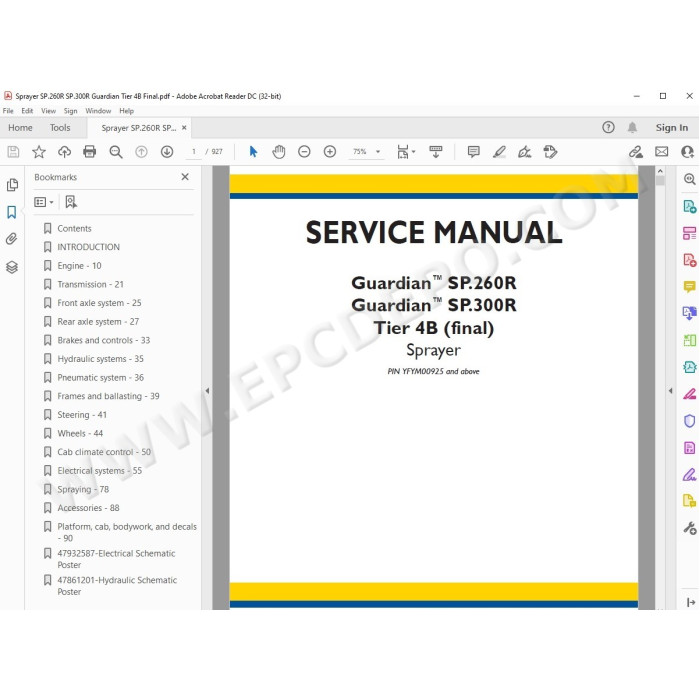Add to starred files with star icon

click(39, 152)
